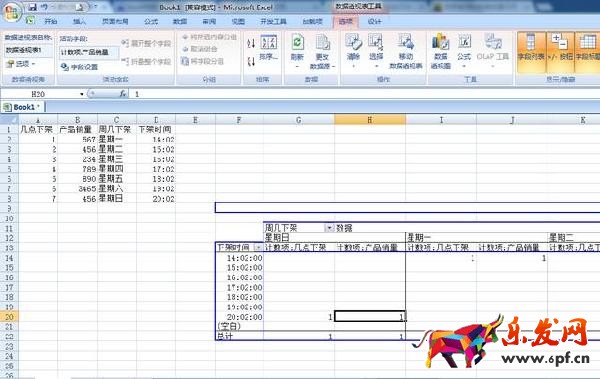Click the Sort (排序) dialog icon
The image size is (600, 379).
269,48
